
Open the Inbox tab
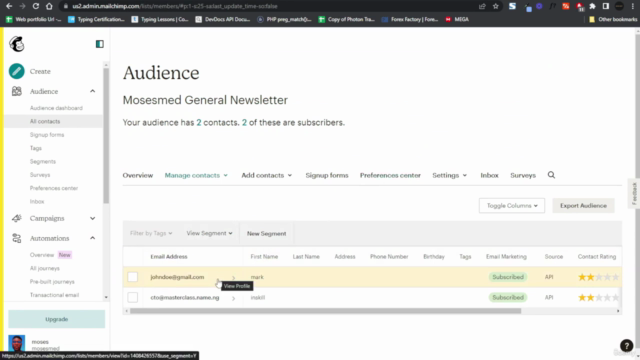[489, 175]
